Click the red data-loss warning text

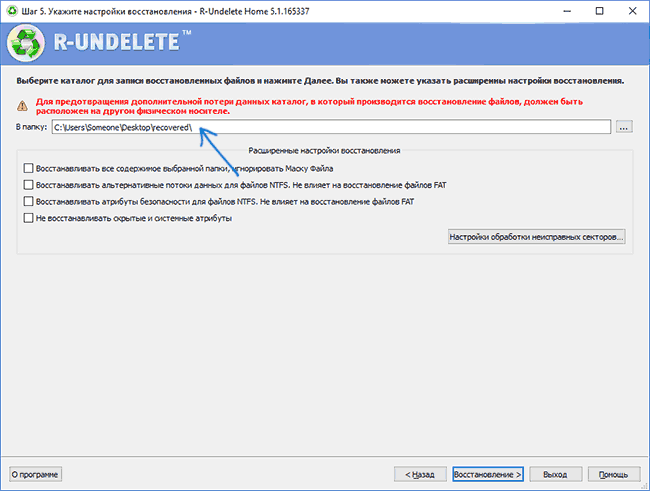(x=309, y=106)
